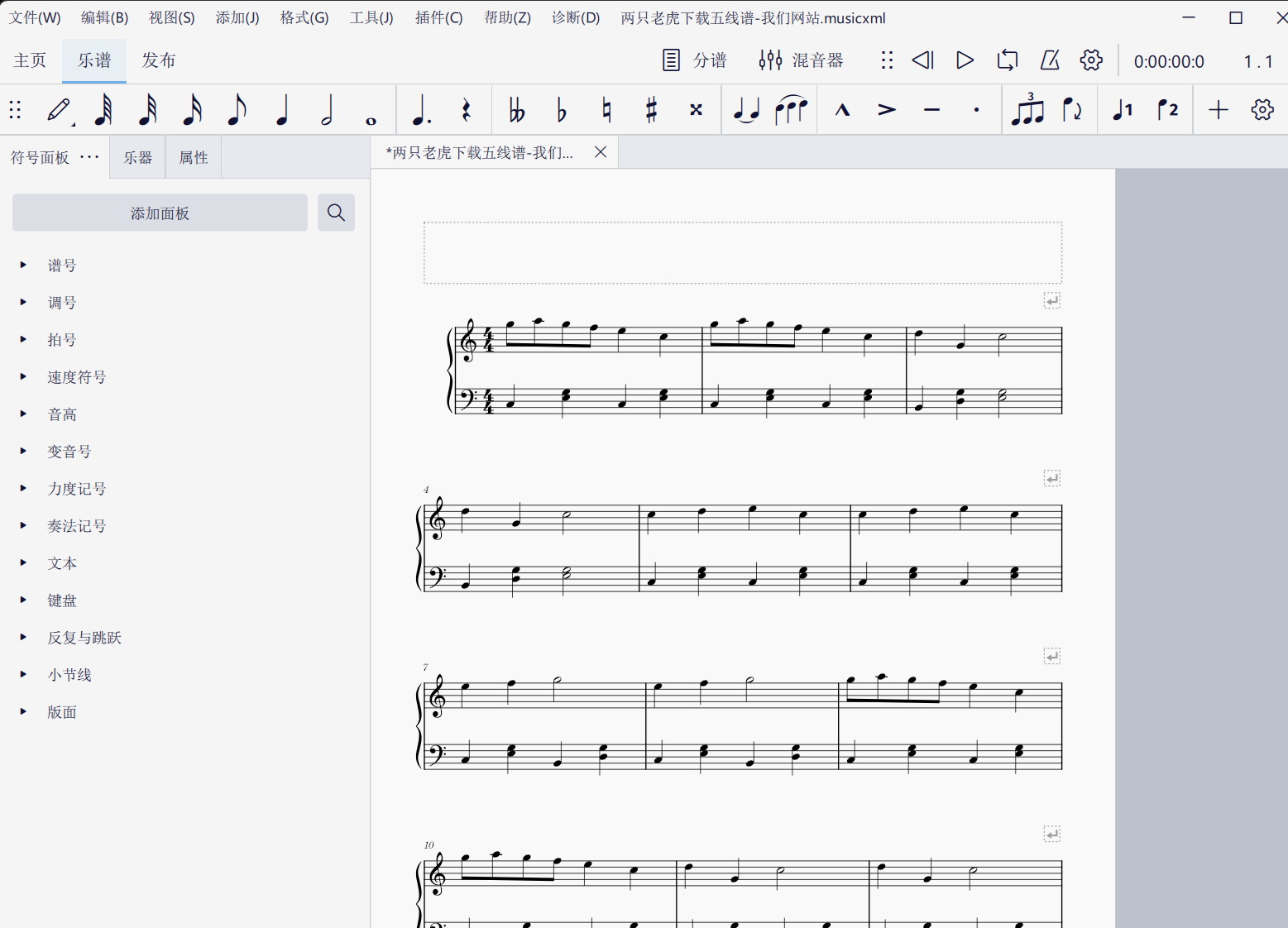The height and width of the screenshot is (928, 1288).
Task: Rewind playback to start
Action: 922,60
